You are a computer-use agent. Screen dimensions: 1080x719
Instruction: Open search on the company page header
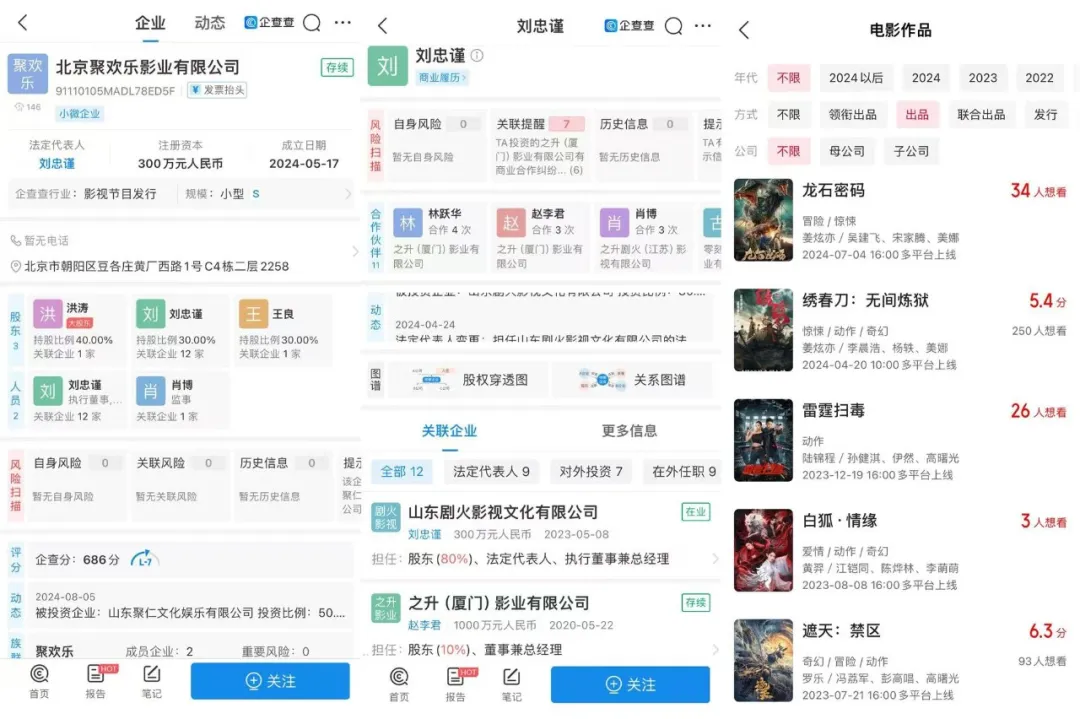[x=312, y=23]
